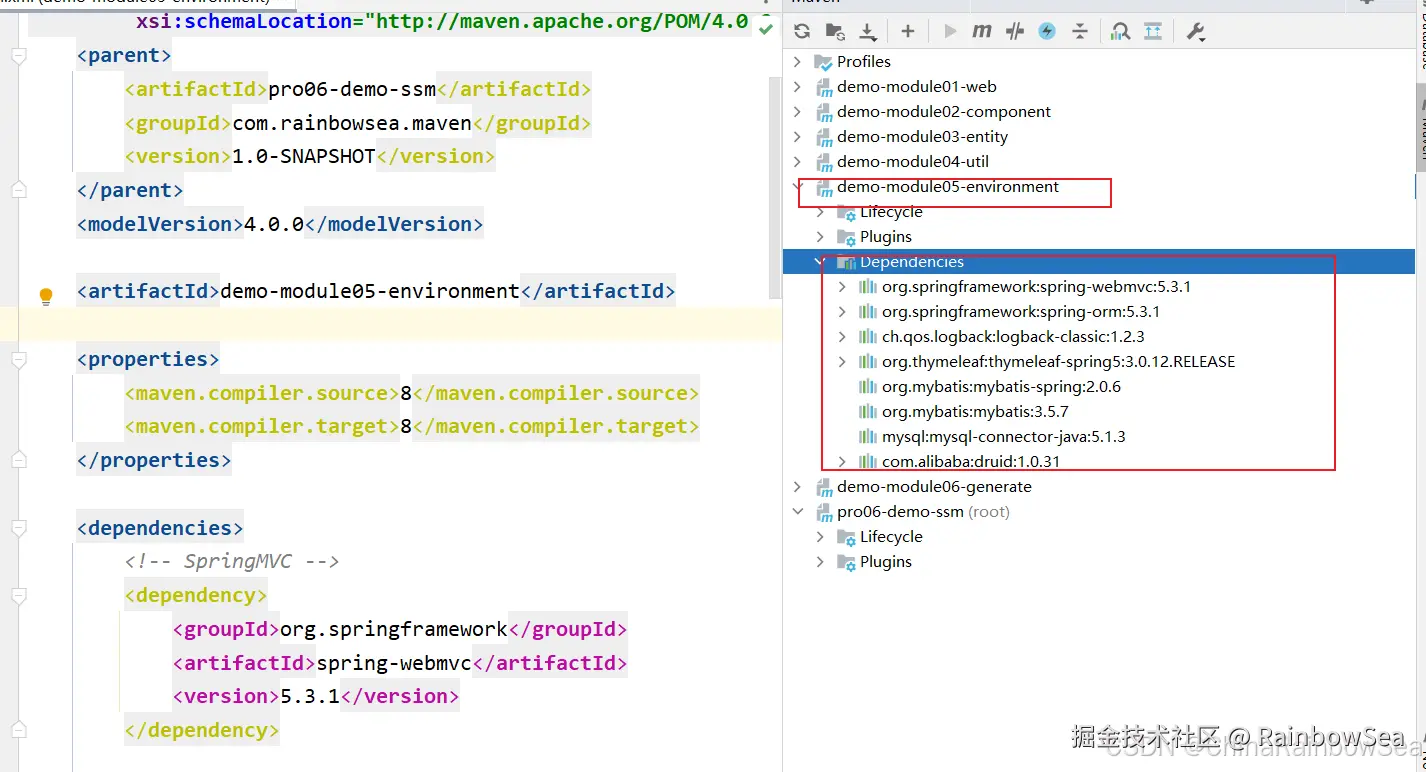Expand Lifecycle under pro06-demo-ssm

(820, 537)
